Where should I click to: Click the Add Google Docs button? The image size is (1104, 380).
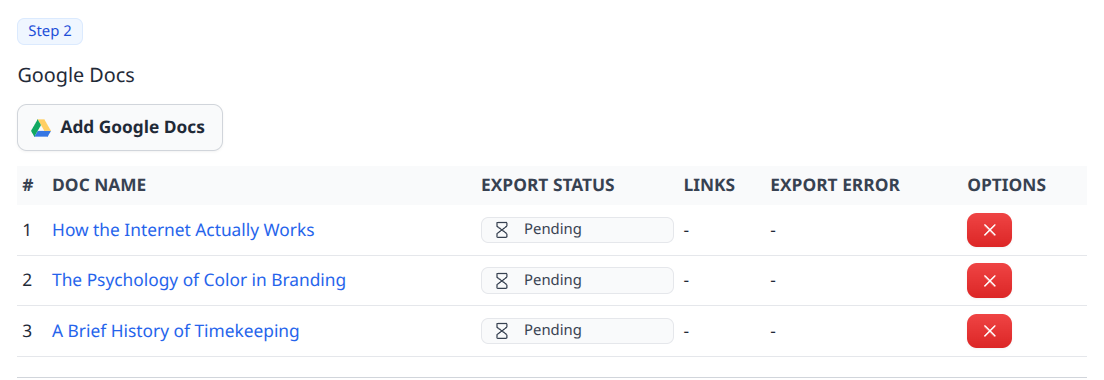pos(120,127)
